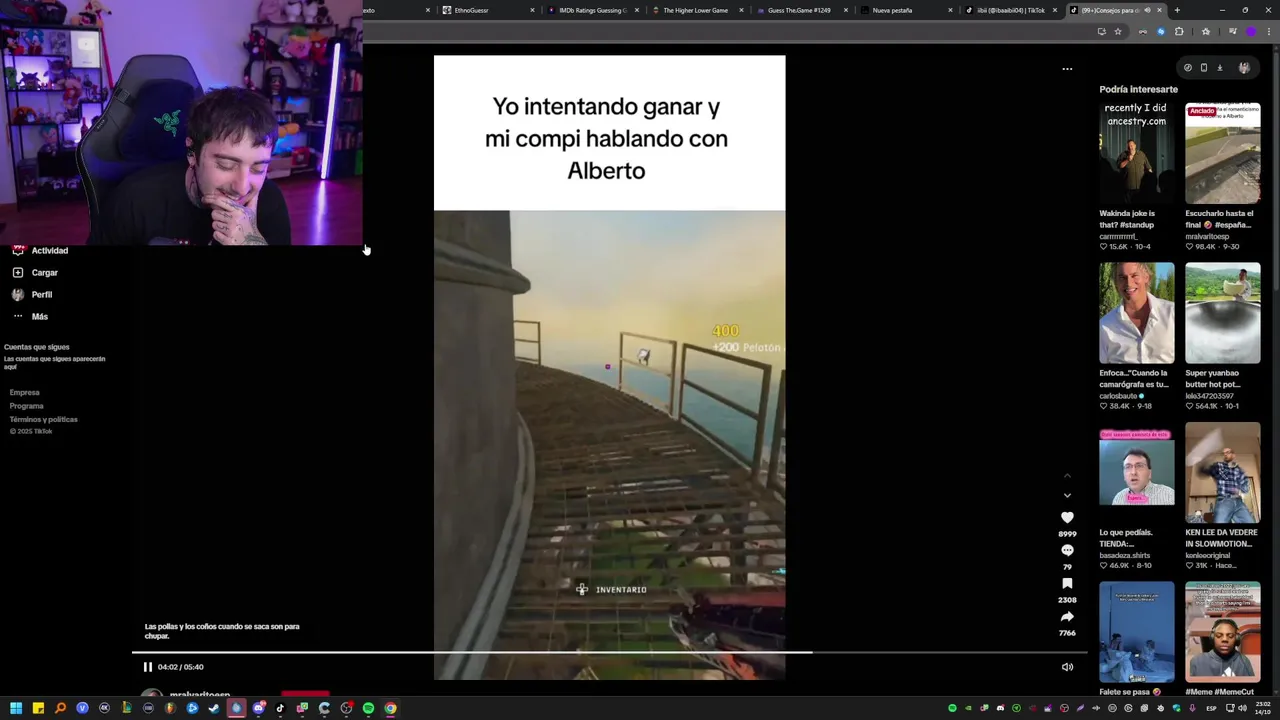This screenshot has width=1280, height=720.
Task: Open Spotify from the taskbar
Action: point(368,708)
